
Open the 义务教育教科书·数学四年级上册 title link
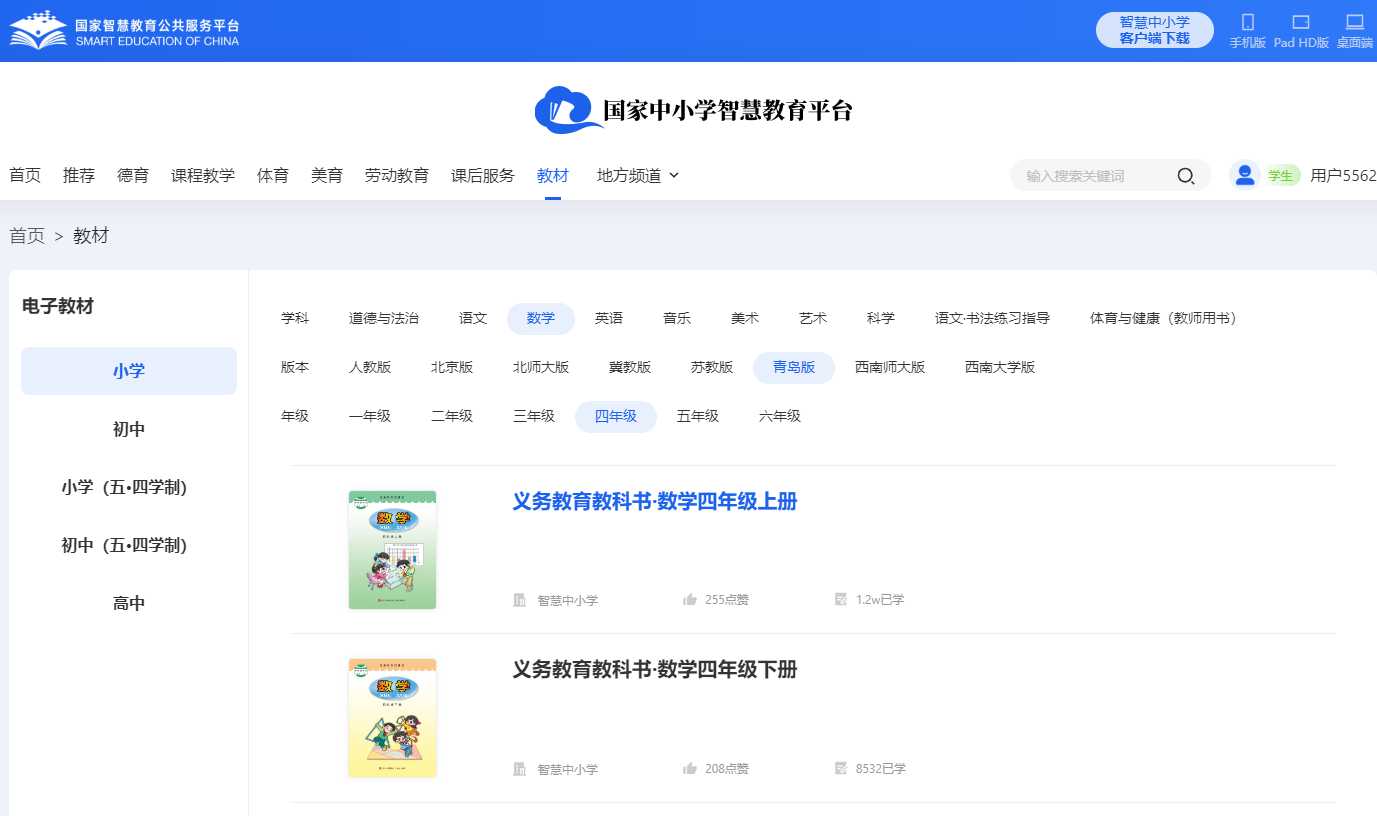(x=655, y=502)
